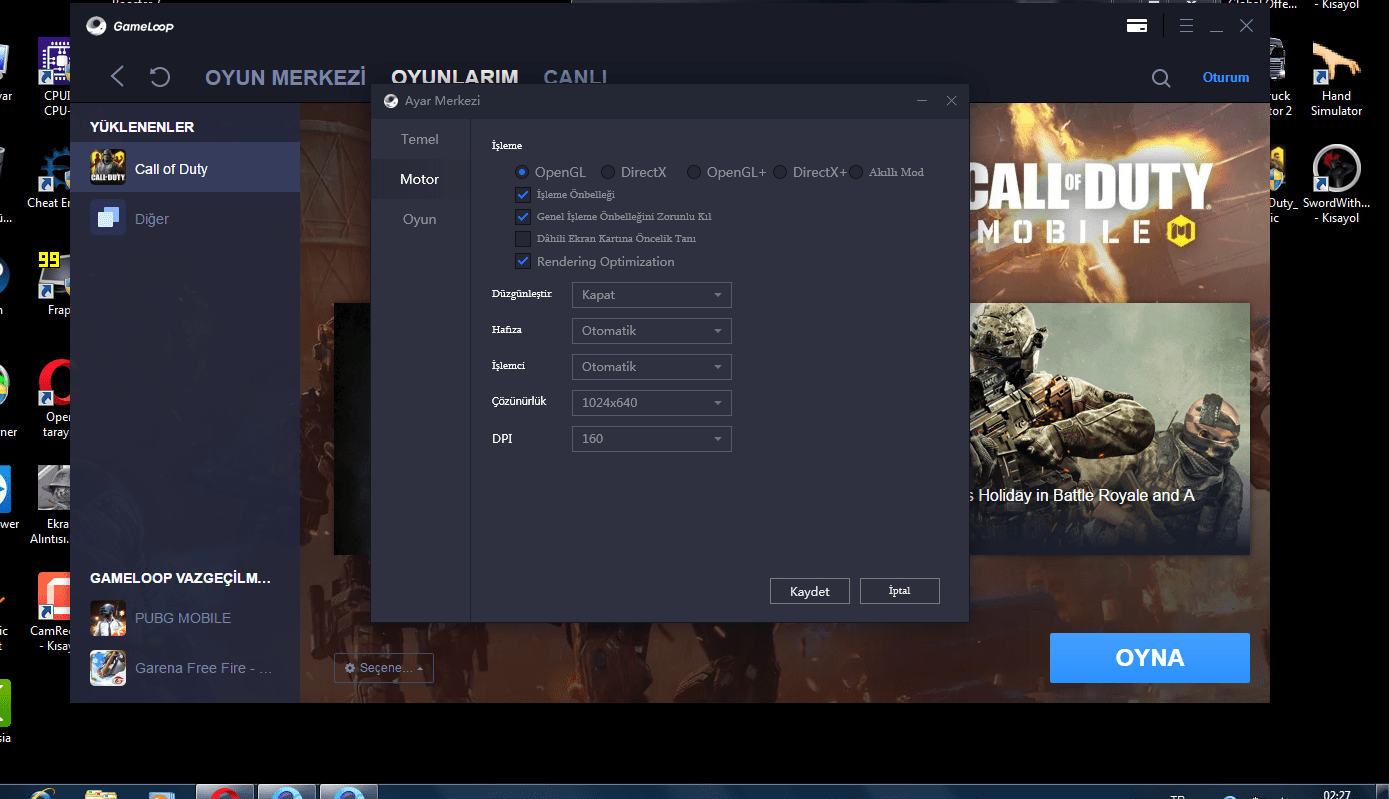Click the Oturum sign-in link
The width and height of the screenshot is (1389, 799).
pyautogui.click(x=1226, y=77)
